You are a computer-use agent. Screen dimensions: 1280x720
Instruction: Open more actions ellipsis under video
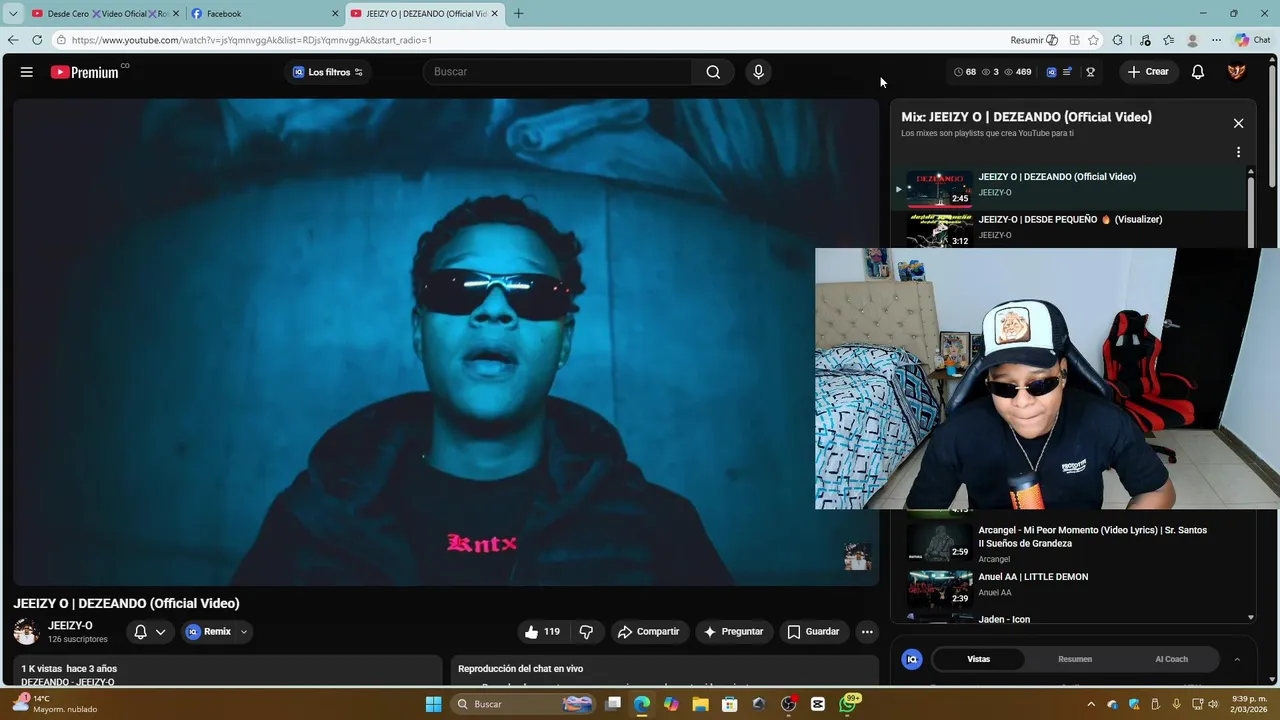point(867,632)
